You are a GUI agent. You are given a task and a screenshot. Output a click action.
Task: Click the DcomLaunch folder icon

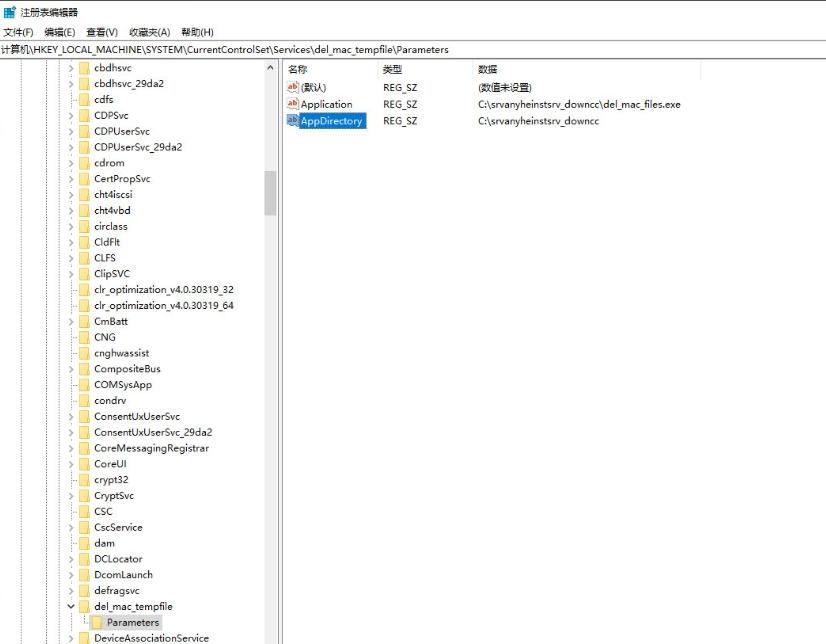[x=84, y=575]
